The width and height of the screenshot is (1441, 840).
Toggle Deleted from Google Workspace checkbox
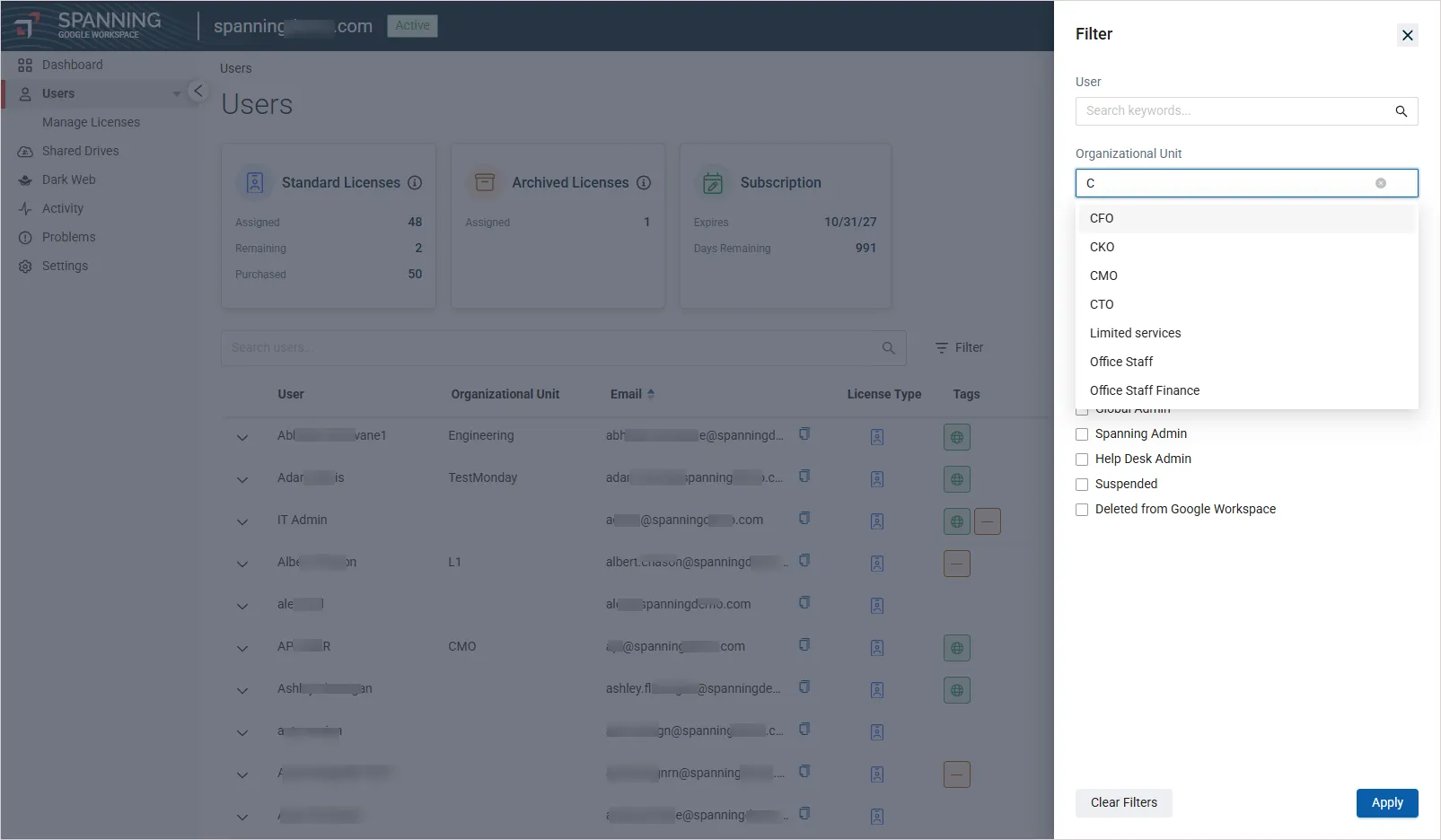(1082, 510)
